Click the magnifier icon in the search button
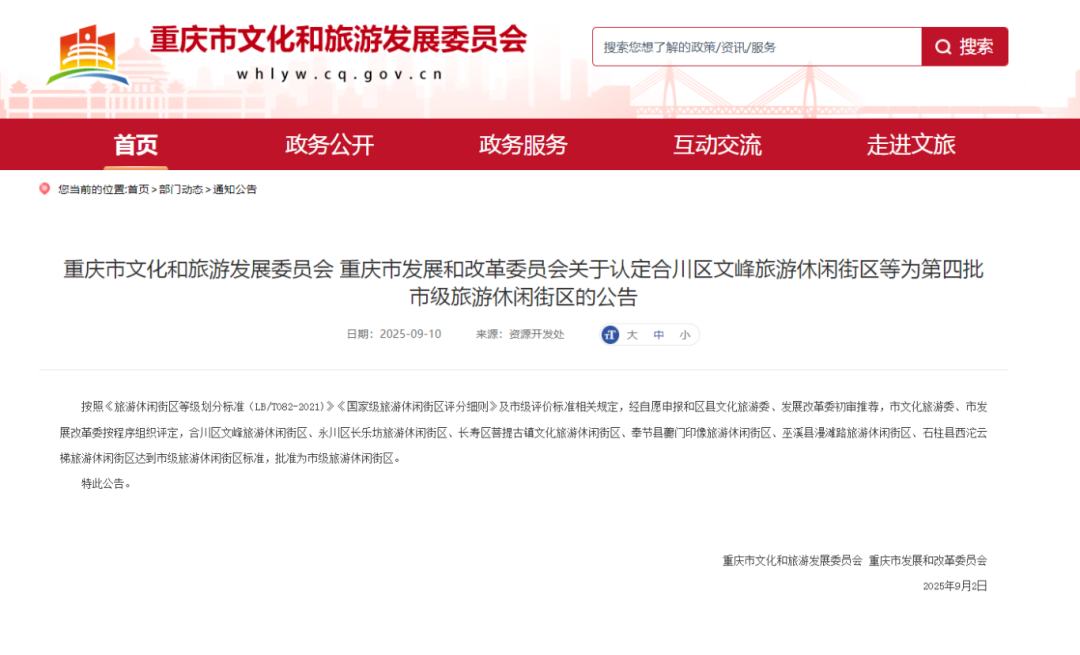Screen dimensions: 1080x655 (943, 47)
